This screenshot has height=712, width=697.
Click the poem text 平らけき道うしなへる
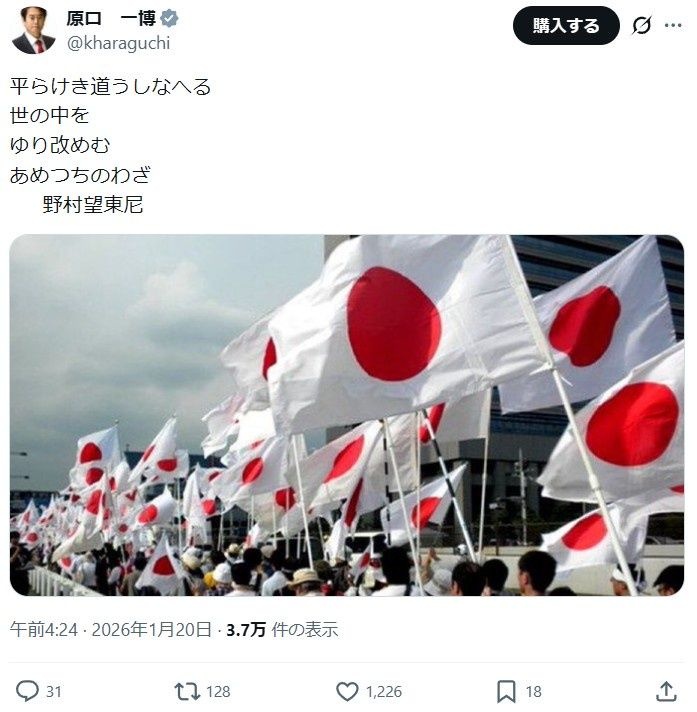pos(111,86)
